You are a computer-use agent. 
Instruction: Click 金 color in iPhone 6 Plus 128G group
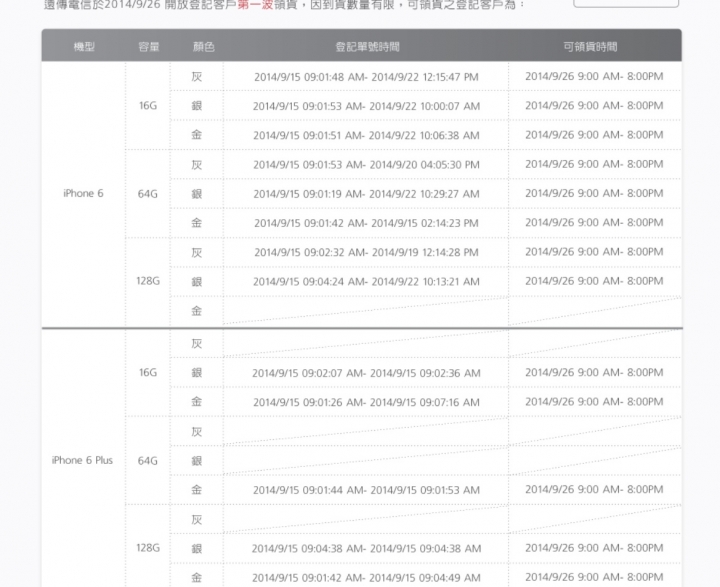[x=197, y=577]
